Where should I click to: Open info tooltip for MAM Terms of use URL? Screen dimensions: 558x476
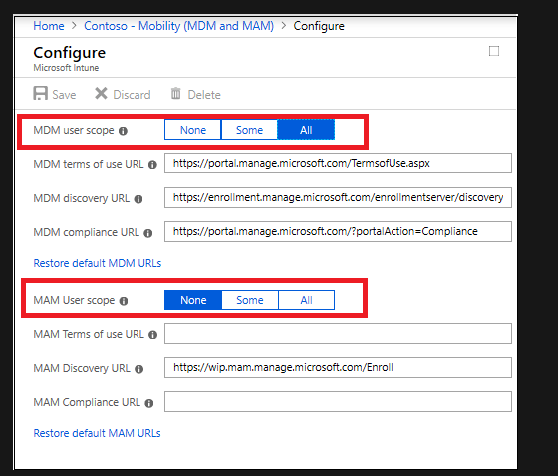(152, 335)
